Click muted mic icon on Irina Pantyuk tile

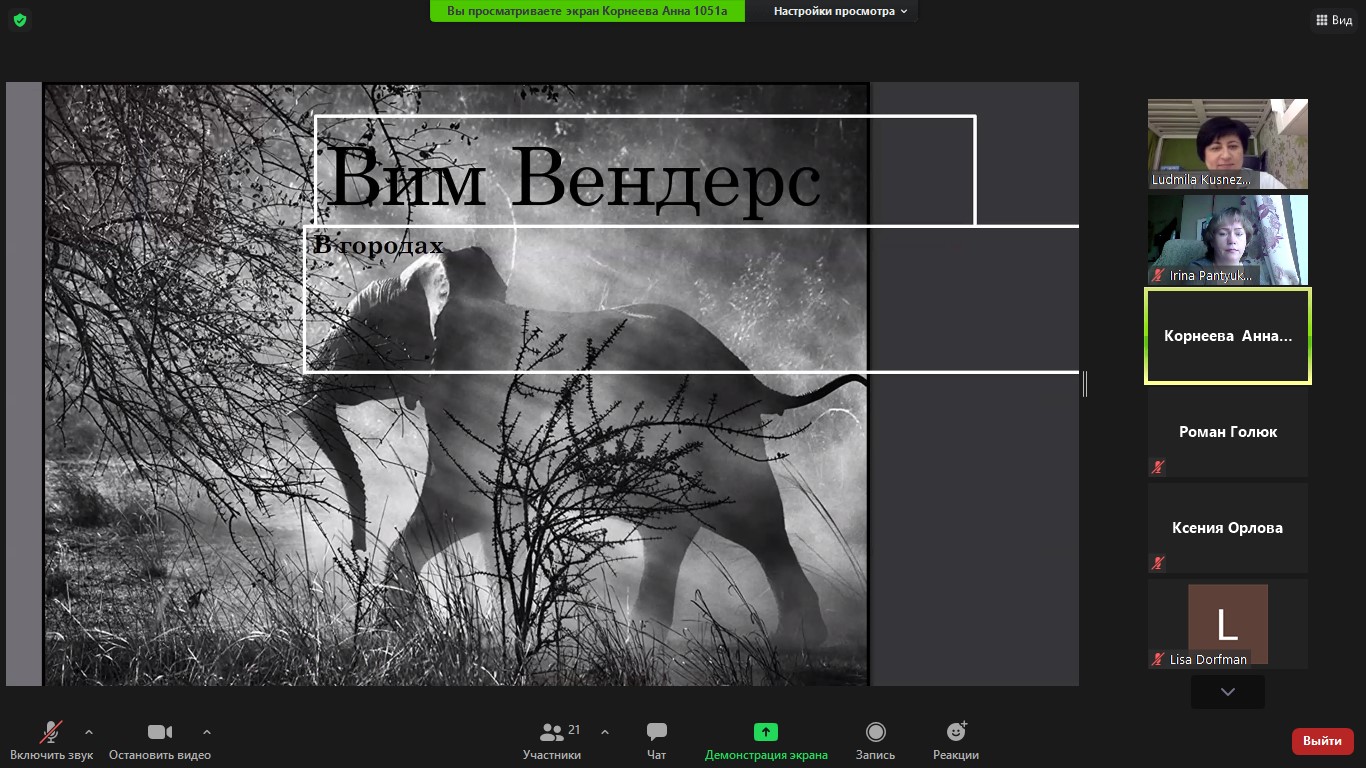click(1158, 275)
